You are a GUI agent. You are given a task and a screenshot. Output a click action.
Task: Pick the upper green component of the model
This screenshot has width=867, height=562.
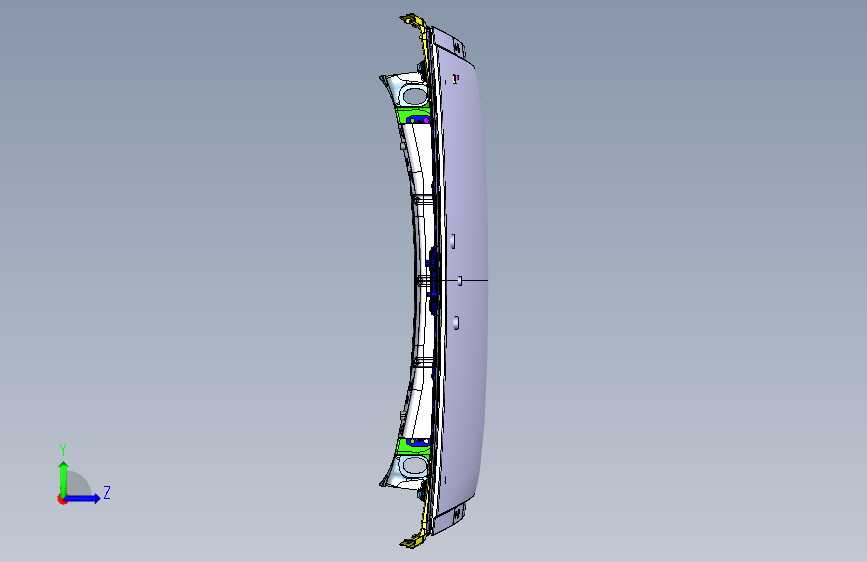coord(406,115)
